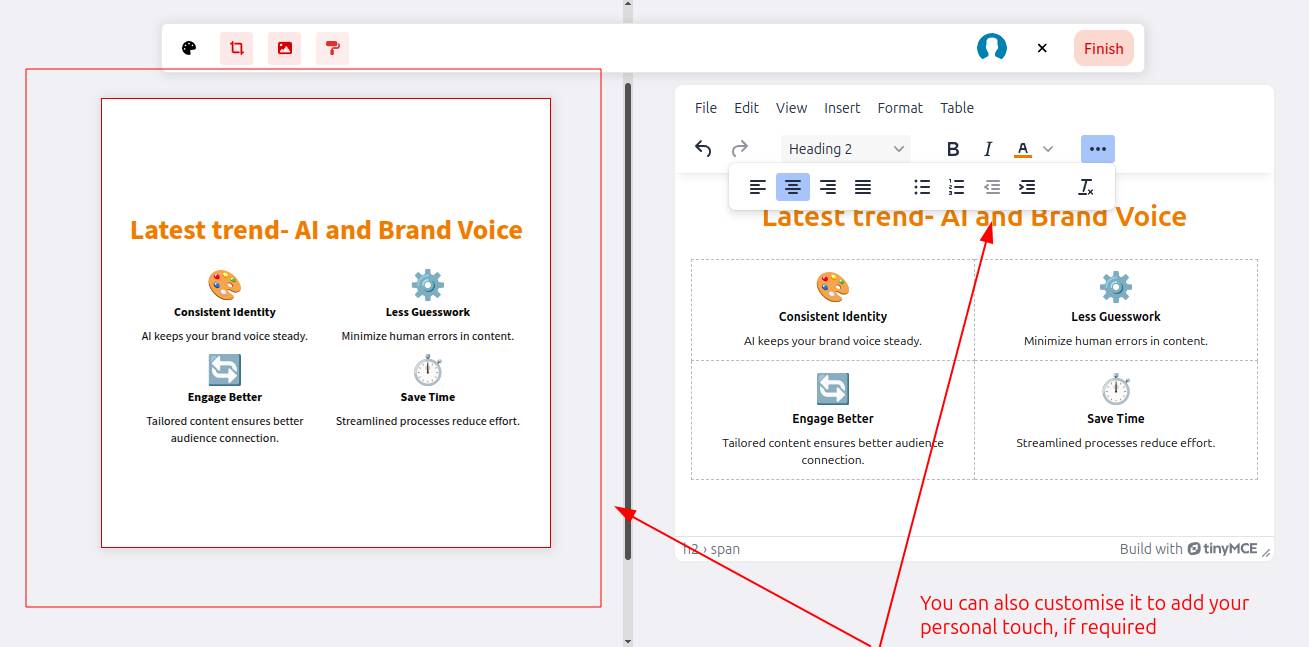This screenshot has width=1309, height=647.
Task: Click the slide preview thumbnail
Action: coord(326,323)
